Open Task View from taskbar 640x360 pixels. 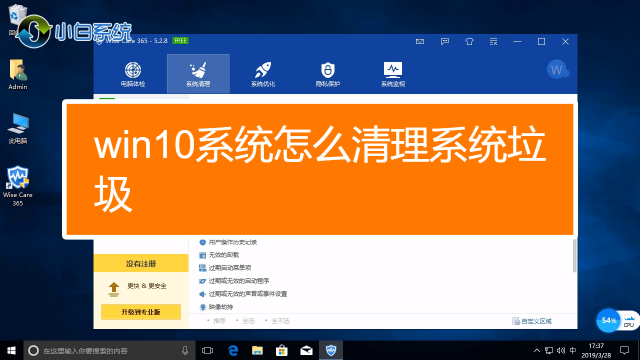207,351
